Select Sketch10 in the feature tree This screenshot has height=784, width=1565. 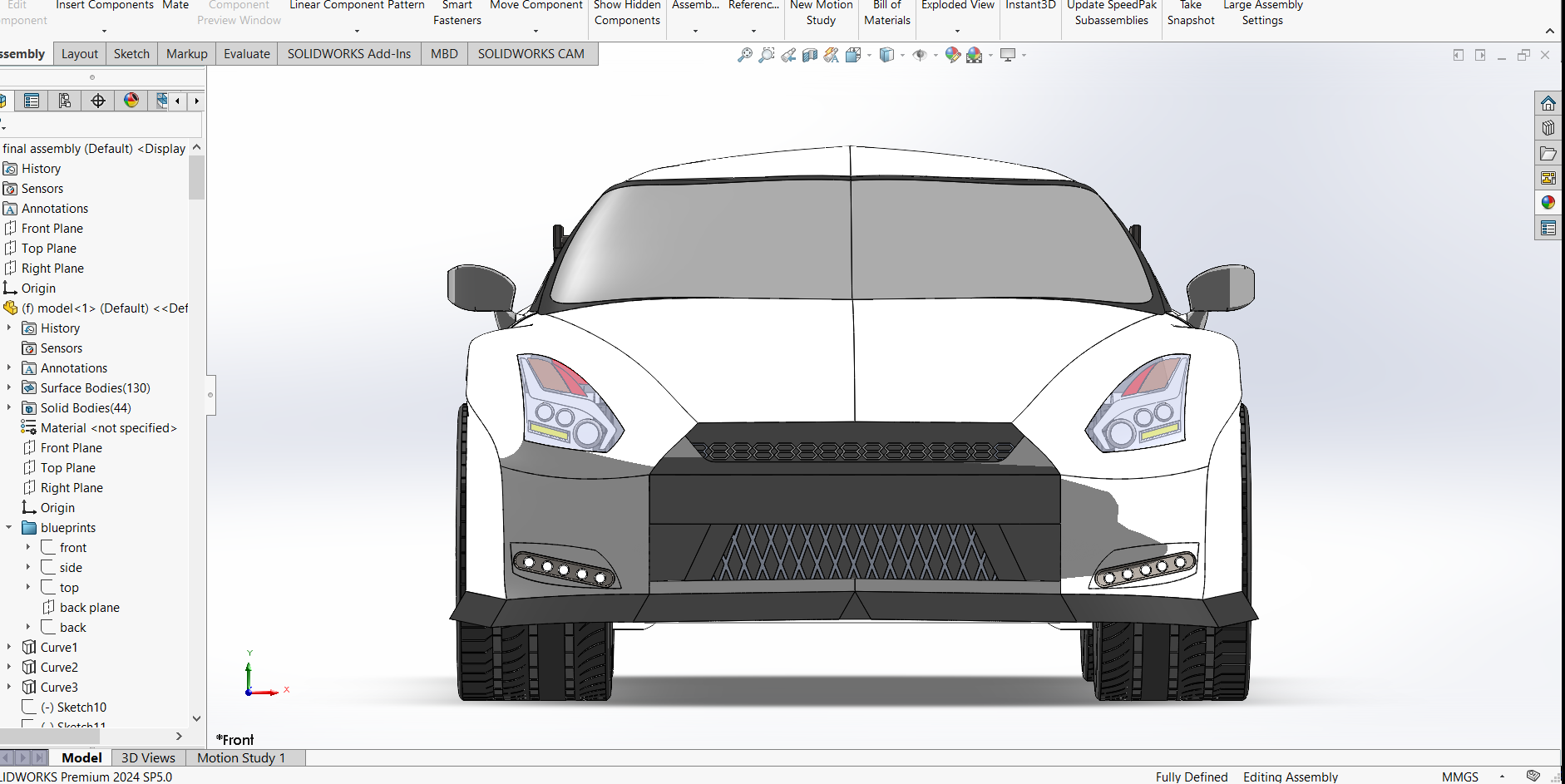[x=73, y=707]
